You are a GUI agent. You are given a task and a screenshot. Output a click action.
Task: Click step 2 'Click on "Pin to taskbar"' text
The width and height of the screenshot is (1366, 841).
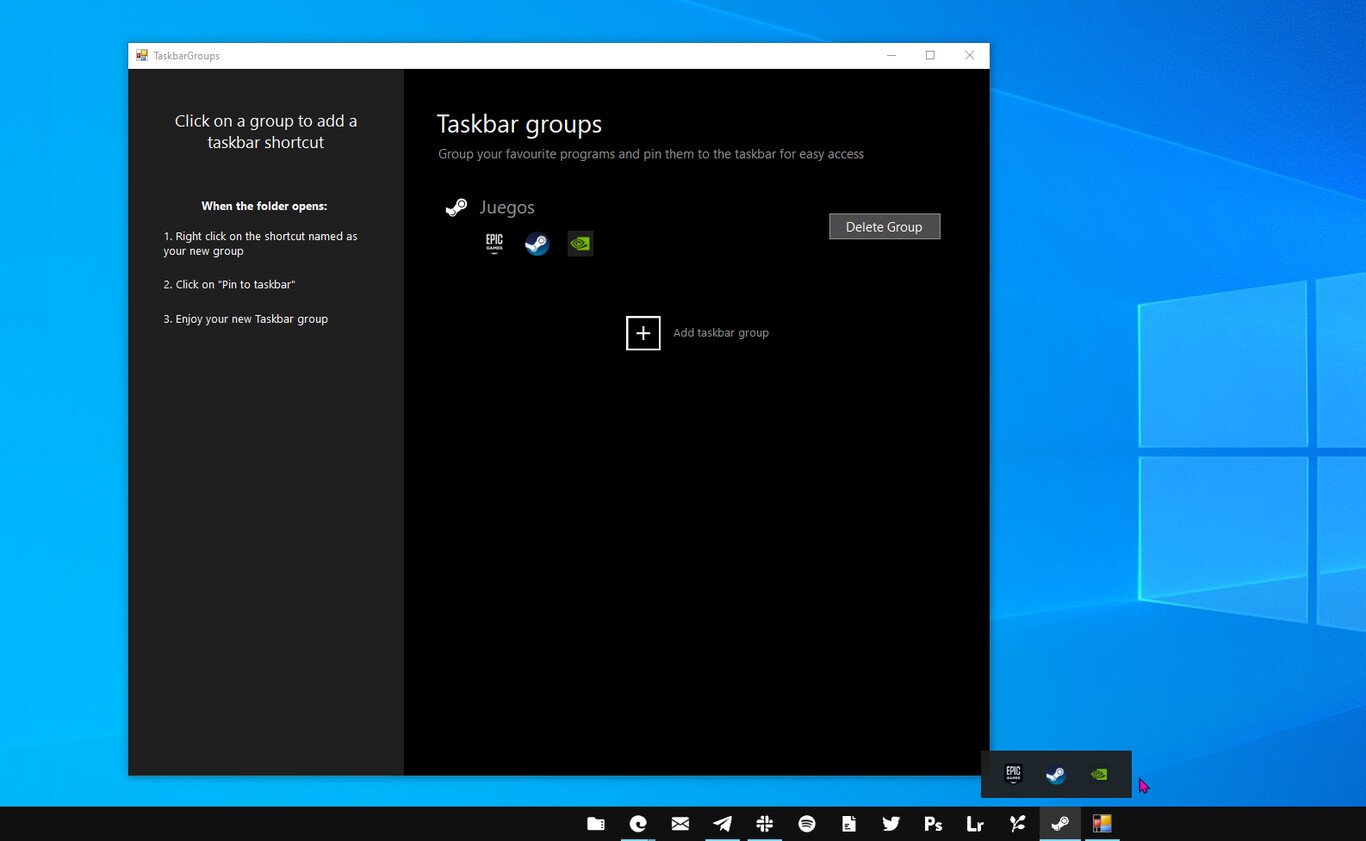(x=229, y=285)
